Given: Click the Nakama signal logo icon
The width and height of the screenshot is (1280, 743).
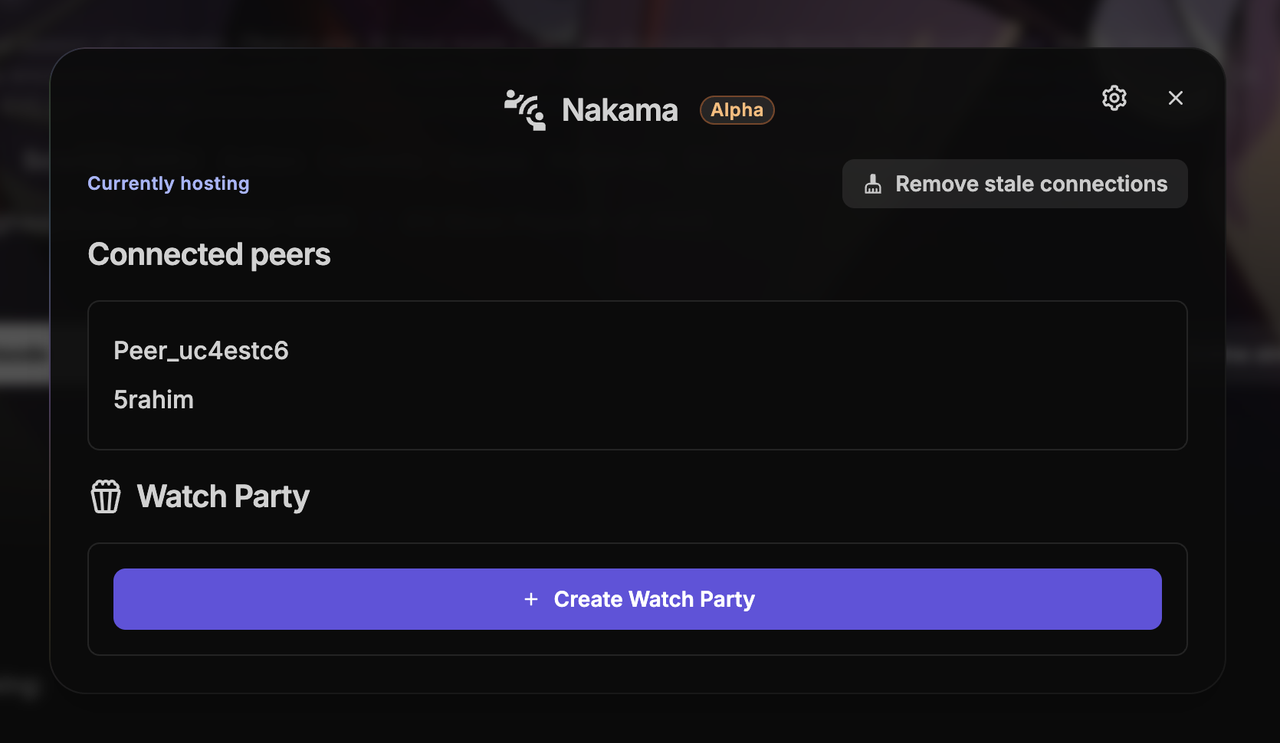Looking at the screenshot, I should (525, 110).
